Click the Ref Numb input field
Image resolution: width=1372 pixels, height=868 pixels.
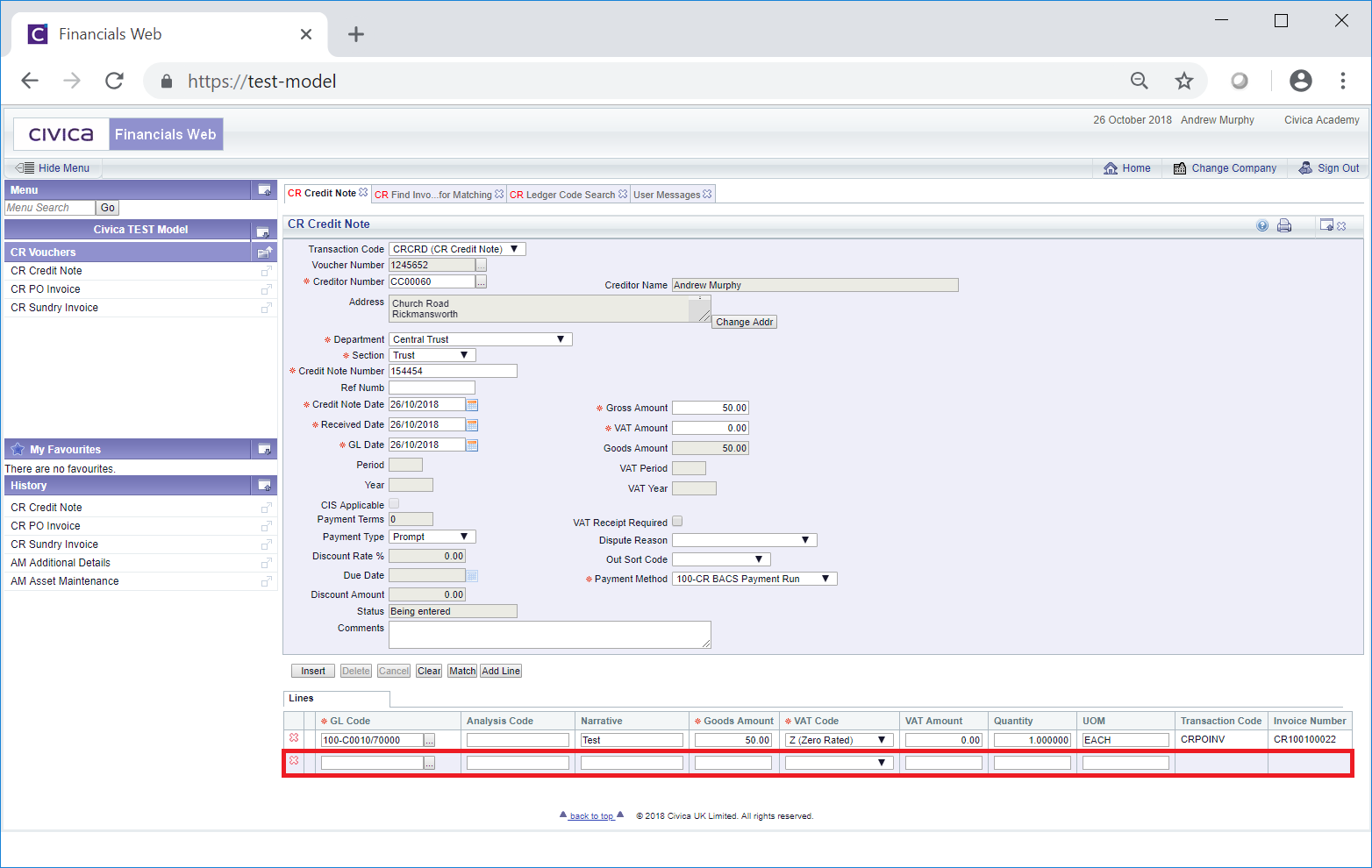(432, 388)
